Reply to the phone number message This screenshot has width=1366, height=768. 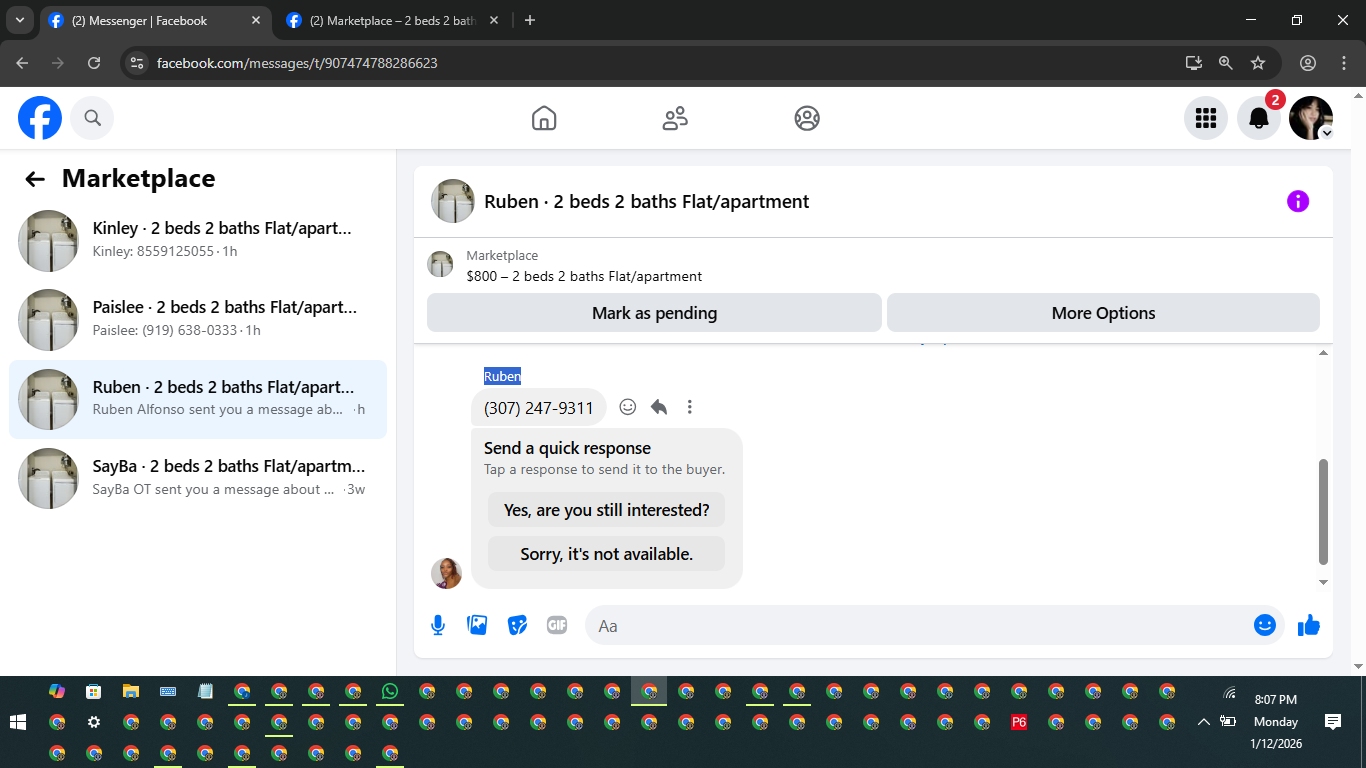pyautogui.click(x=659, y=407)
